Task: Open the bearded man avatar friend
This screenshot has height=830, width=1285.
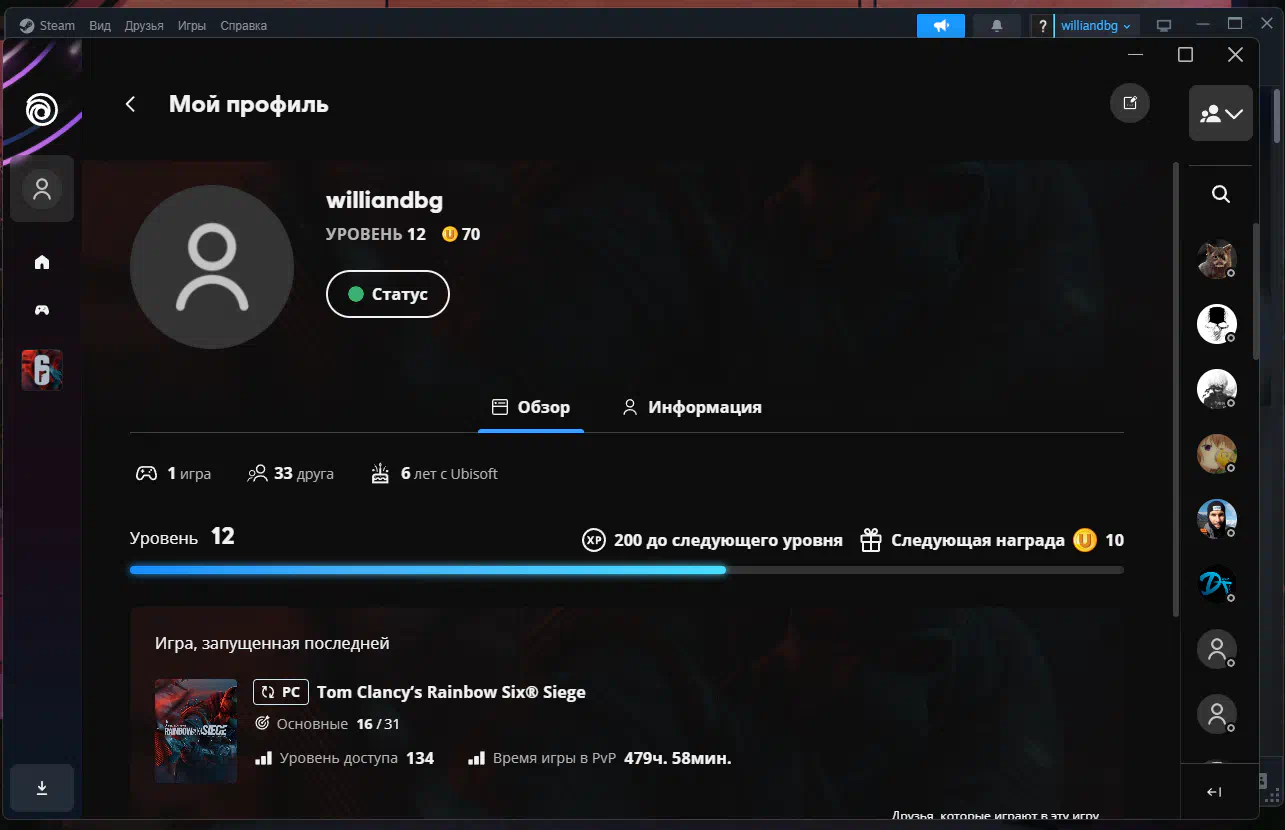Action: click(x=1217, y=519)
